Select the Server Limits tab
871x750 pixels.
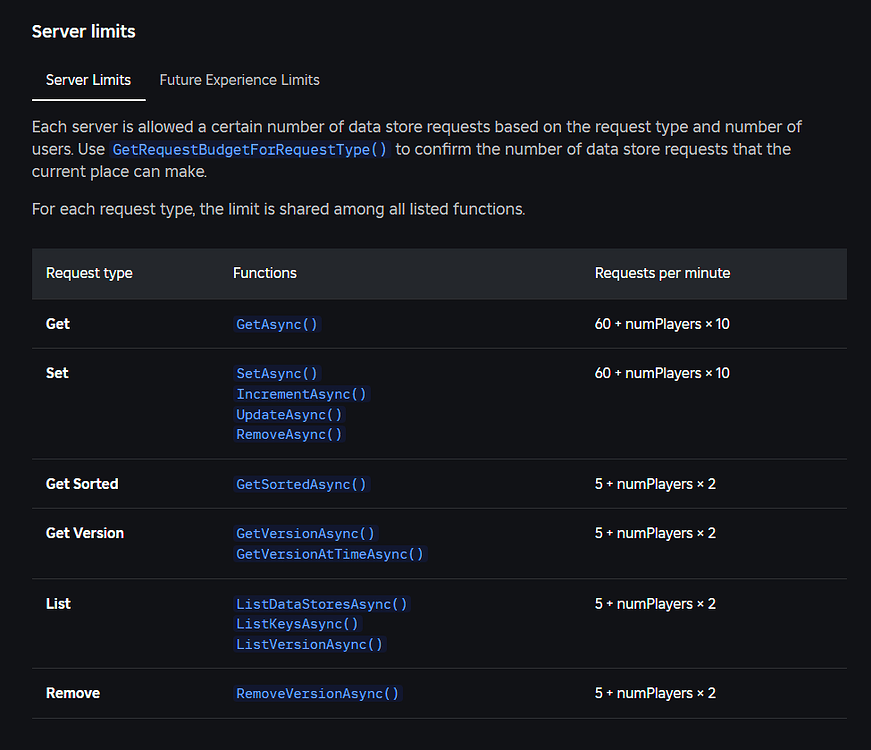pos(88,80)
